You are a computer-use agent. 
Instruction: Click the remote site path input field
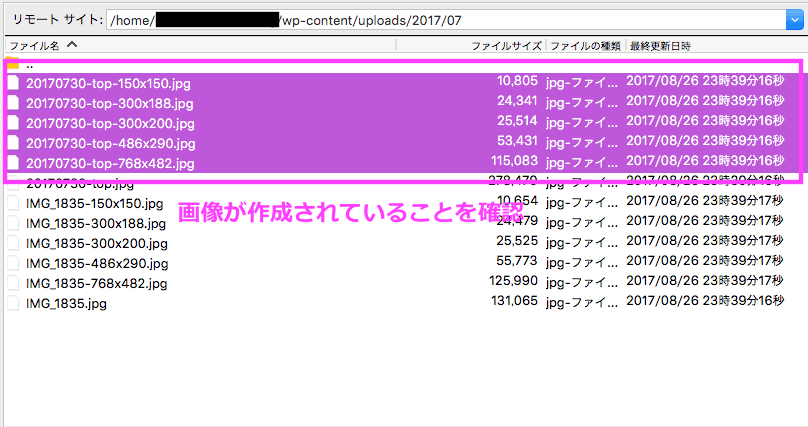click(x=446, y=20)
